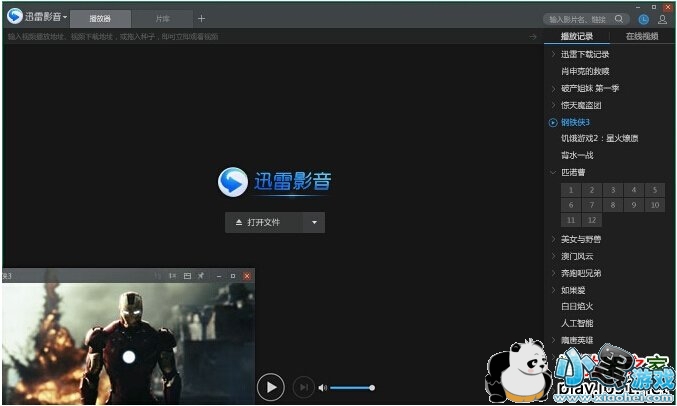Open 白日焰火 from history
The width and height of the screenshot is (677, 406).
tap(577, 307)
